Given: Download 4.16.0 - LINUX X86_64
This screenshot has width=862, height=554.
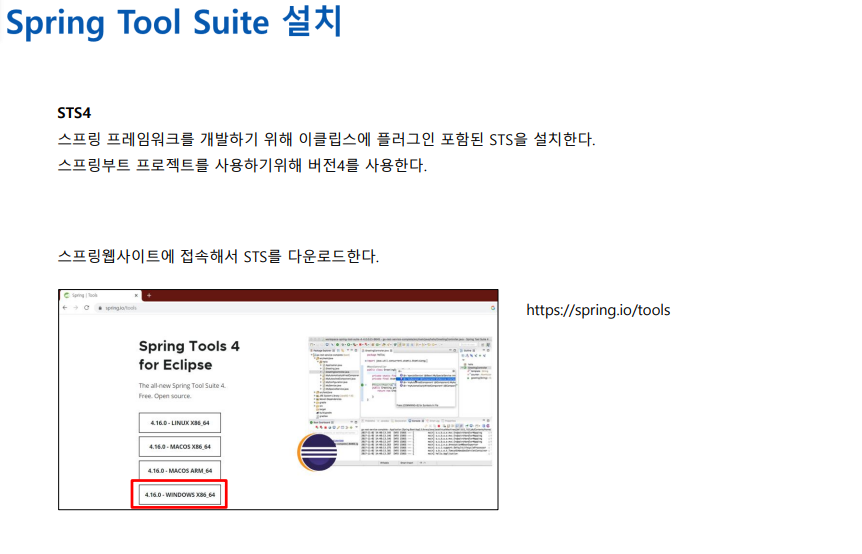Looking at the screenshot, I should tap(180, 423).
